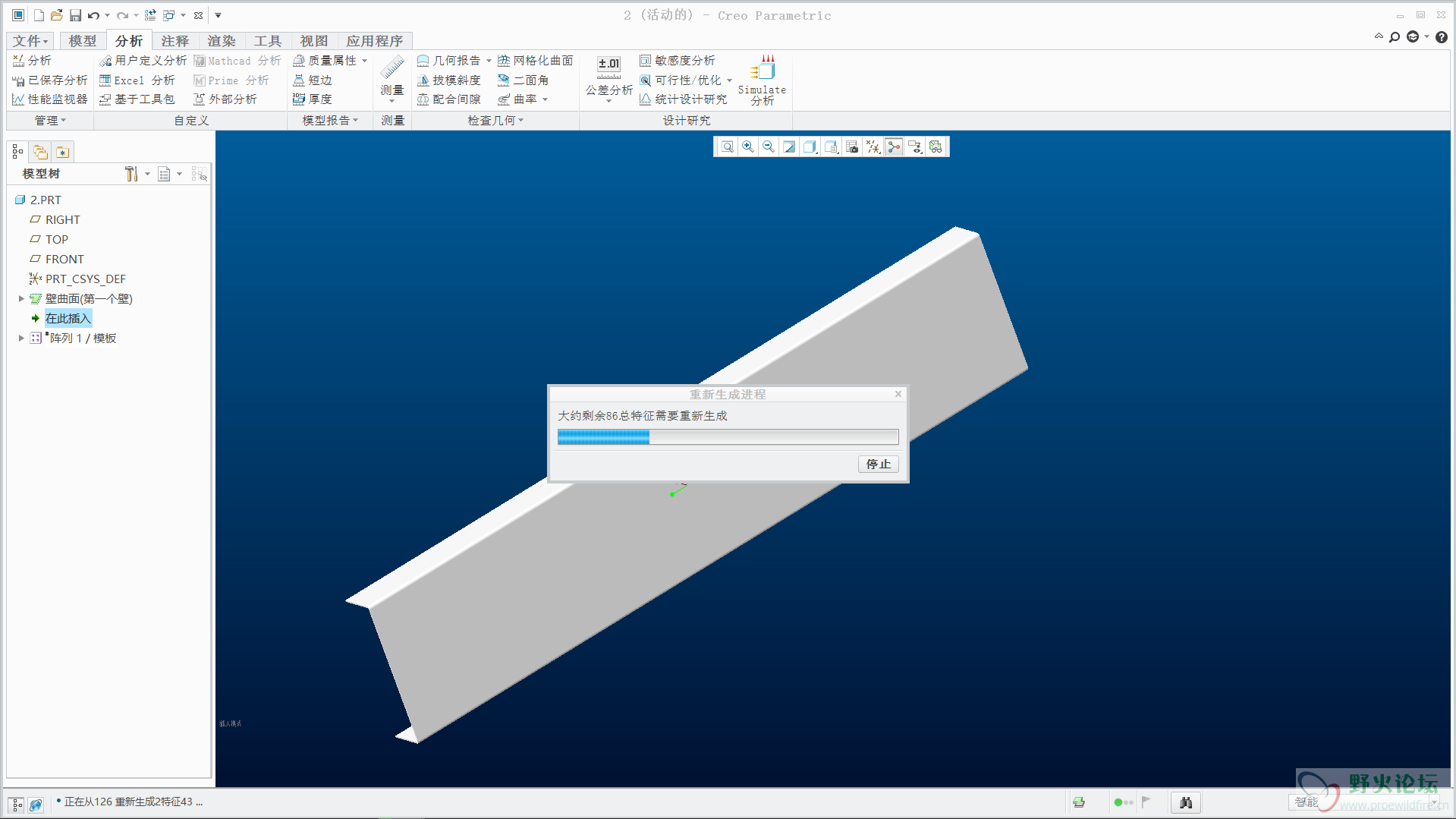Image resolution: width=1456 pixels, height=819 pixels.
Task: Click the search binoculars in status bar
Action: (x=1186, y=802)
